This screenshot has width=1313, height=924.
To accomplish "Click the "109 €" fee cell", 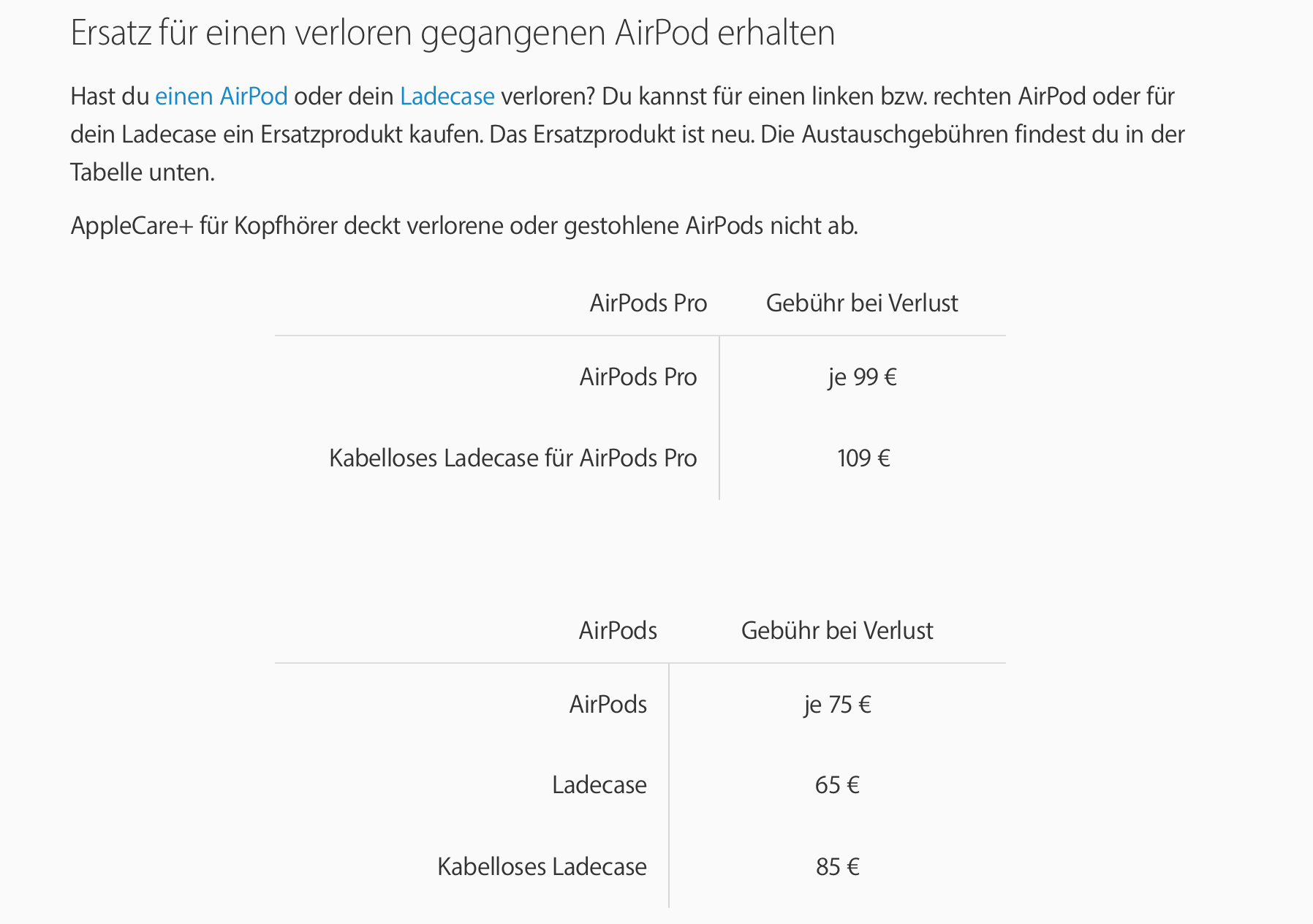I will click(x=863, y=458).
